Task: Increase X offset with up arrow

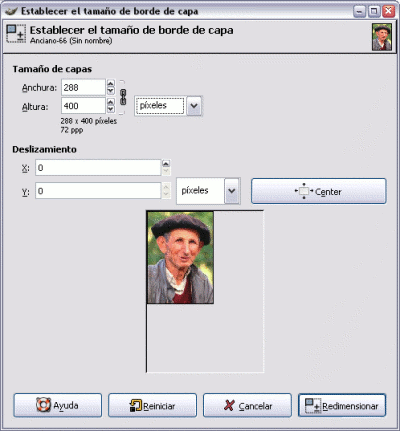Action: pos(166,164)
